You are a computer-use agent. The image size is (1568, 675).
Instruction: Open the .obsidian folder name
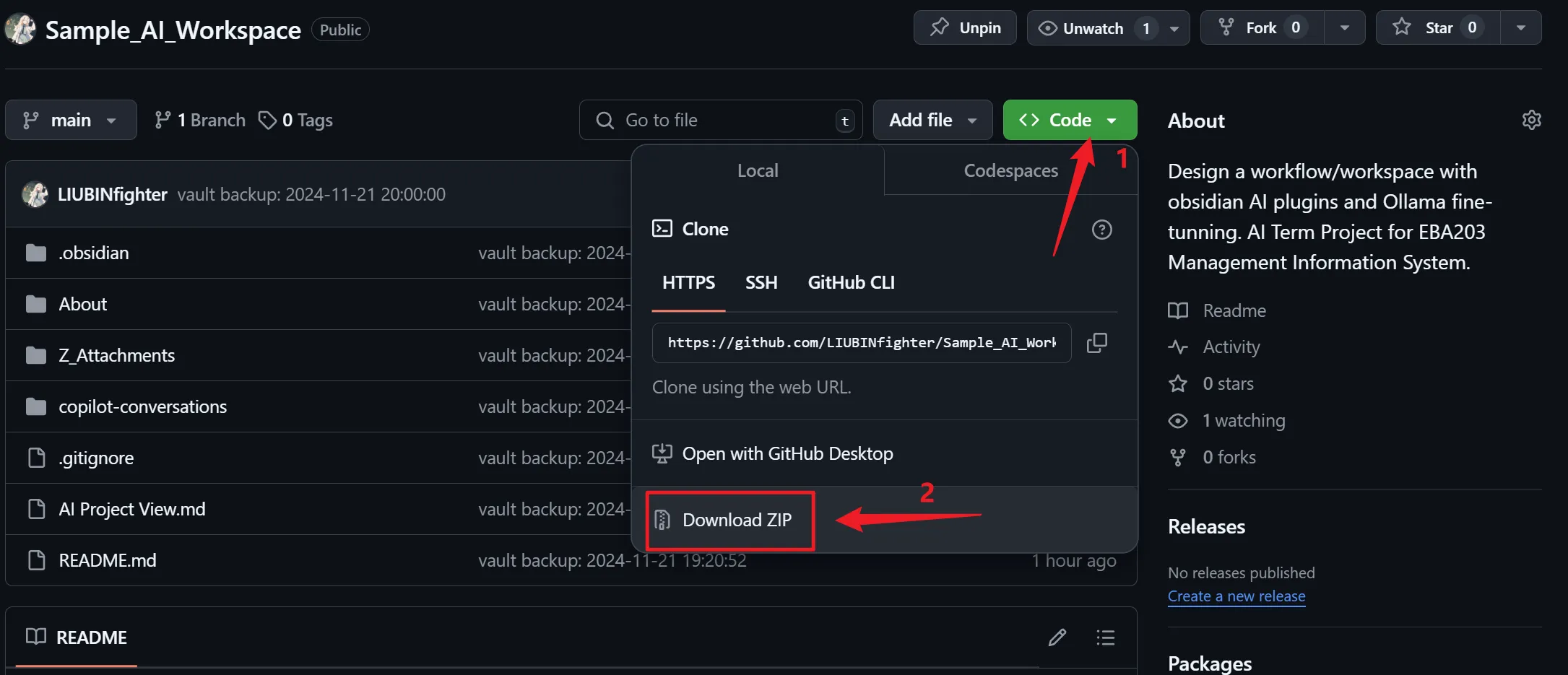point(94,253)
